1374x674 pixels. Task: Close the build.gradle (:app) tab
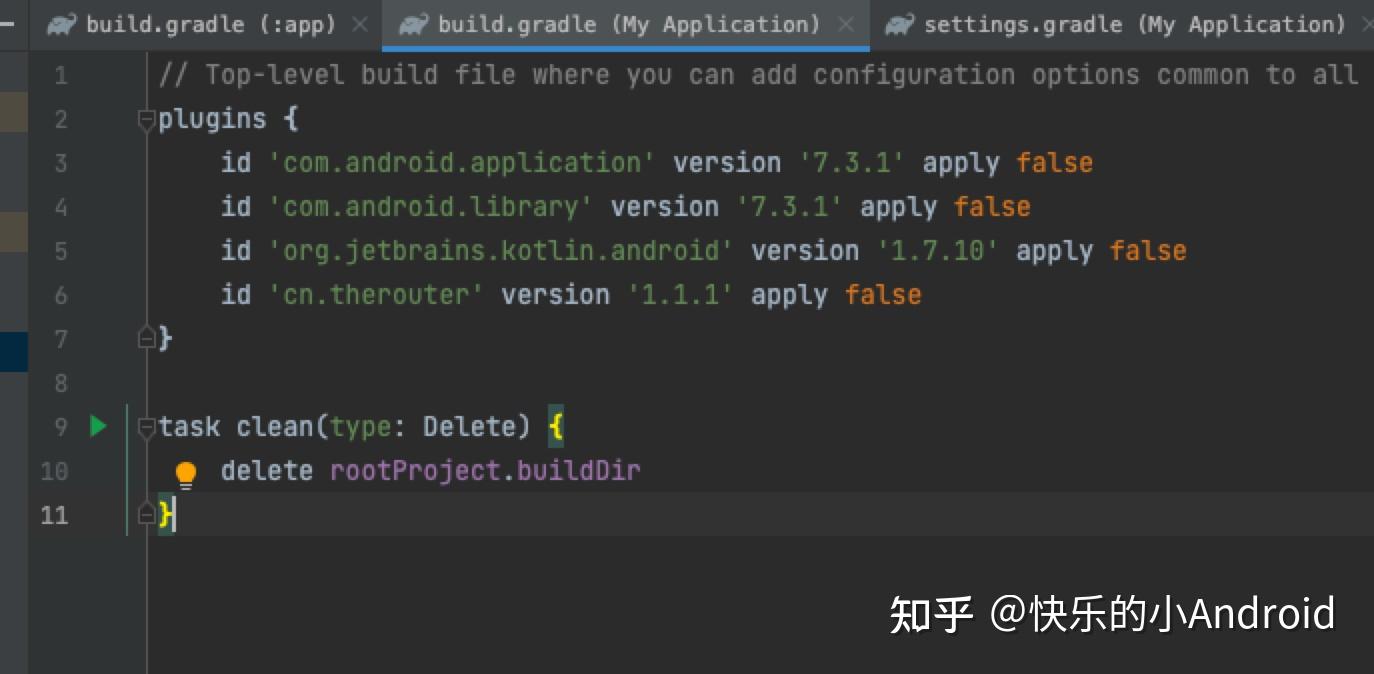point(361,25)
